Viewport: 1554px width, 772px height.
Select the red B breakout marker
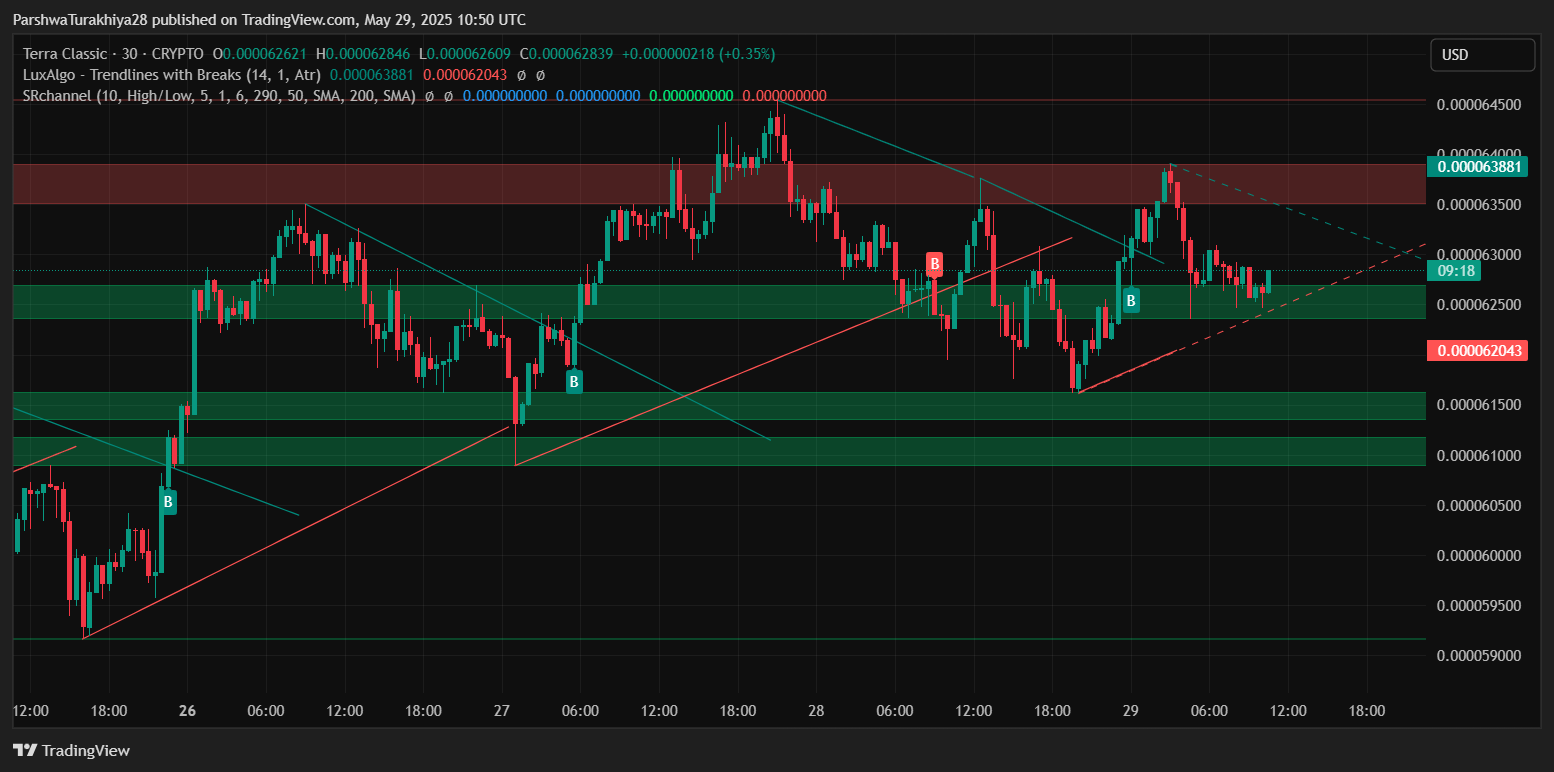pos(934,265)
